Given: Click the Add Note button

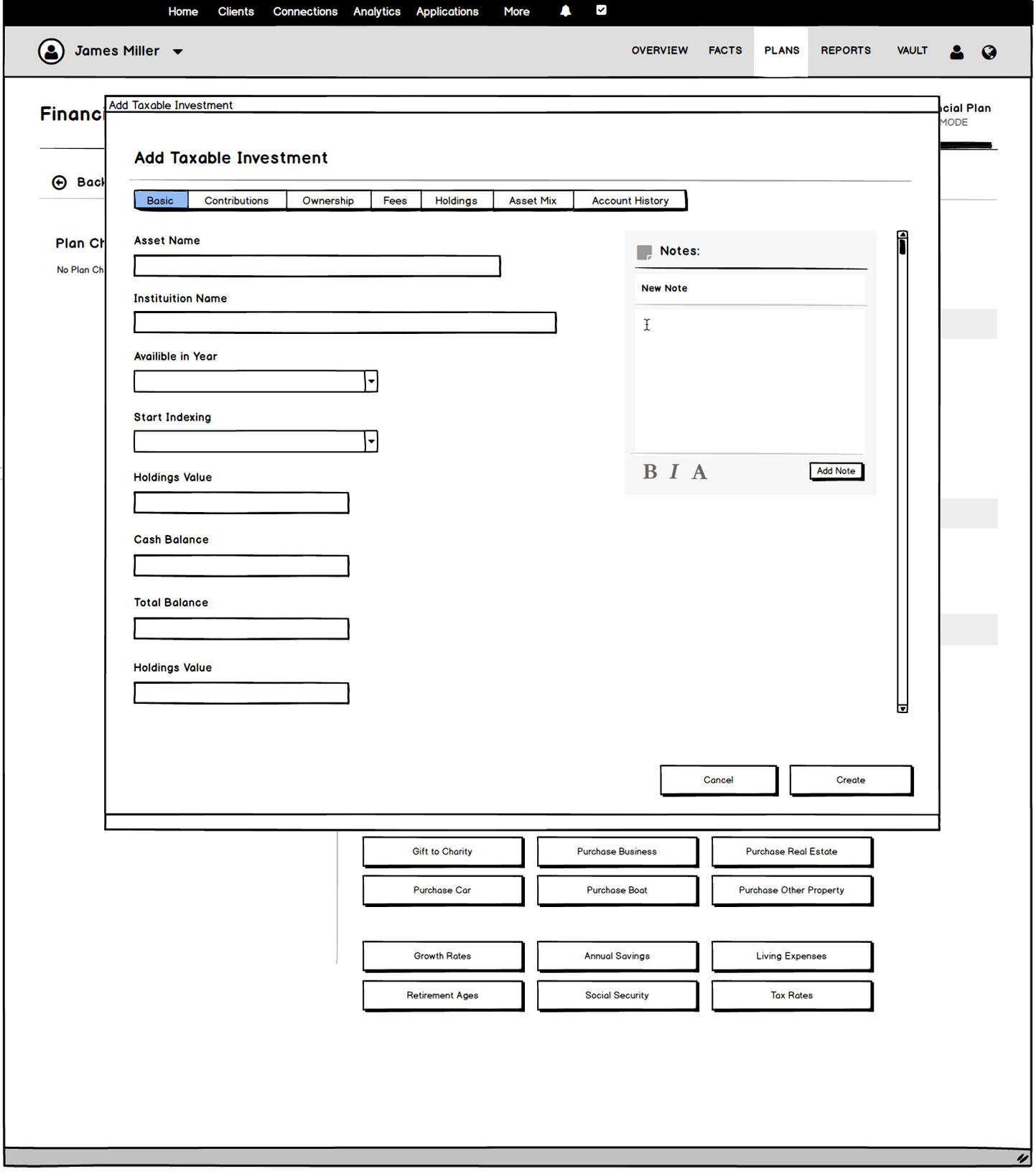Looking at the screenshot, I should pos(836,471).
